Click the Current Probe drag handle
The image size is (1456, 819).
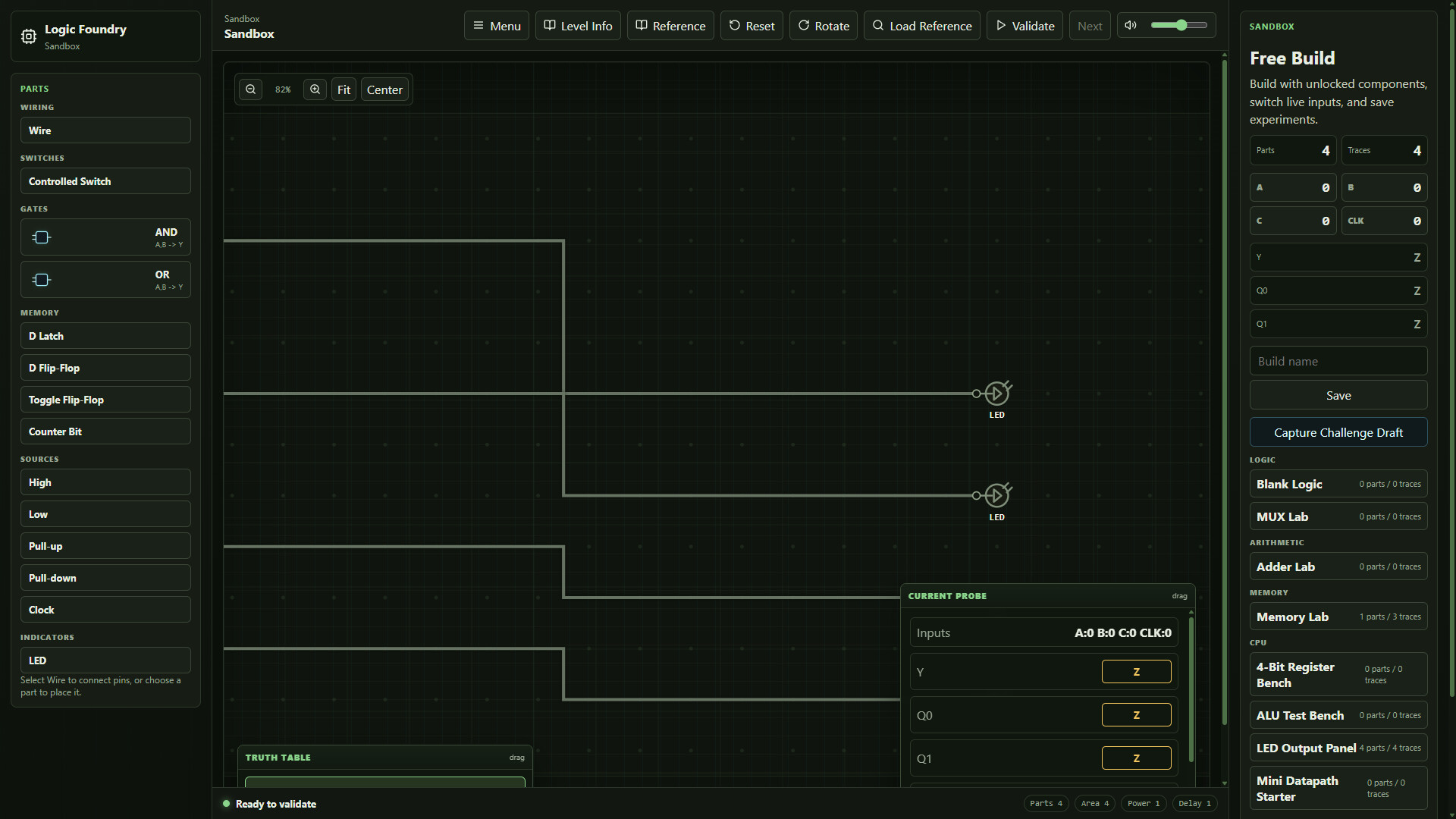coord(1179,596)
